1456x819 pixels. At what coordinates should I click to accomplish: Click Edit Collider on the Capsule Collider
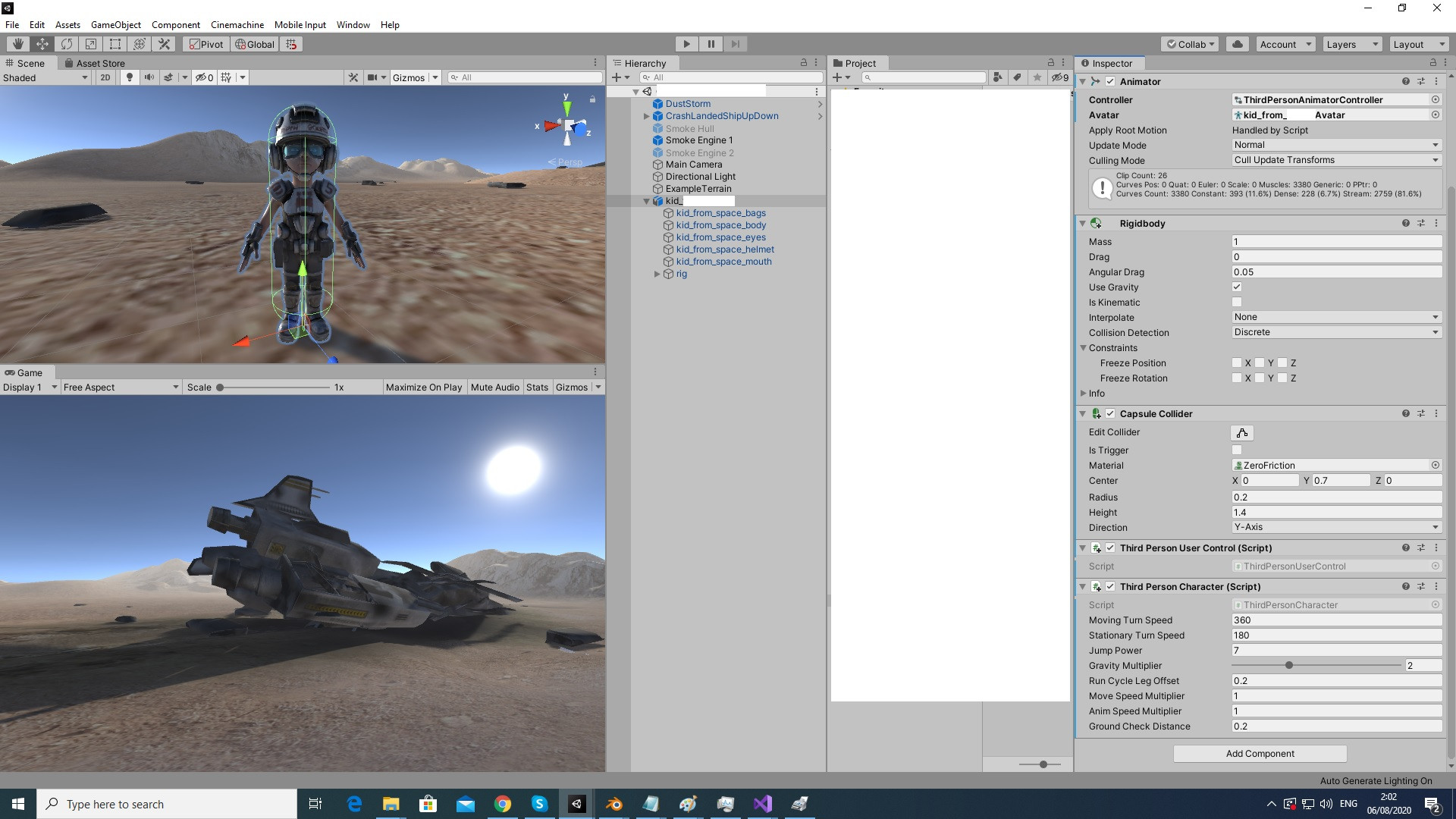tap(1241, 432)
